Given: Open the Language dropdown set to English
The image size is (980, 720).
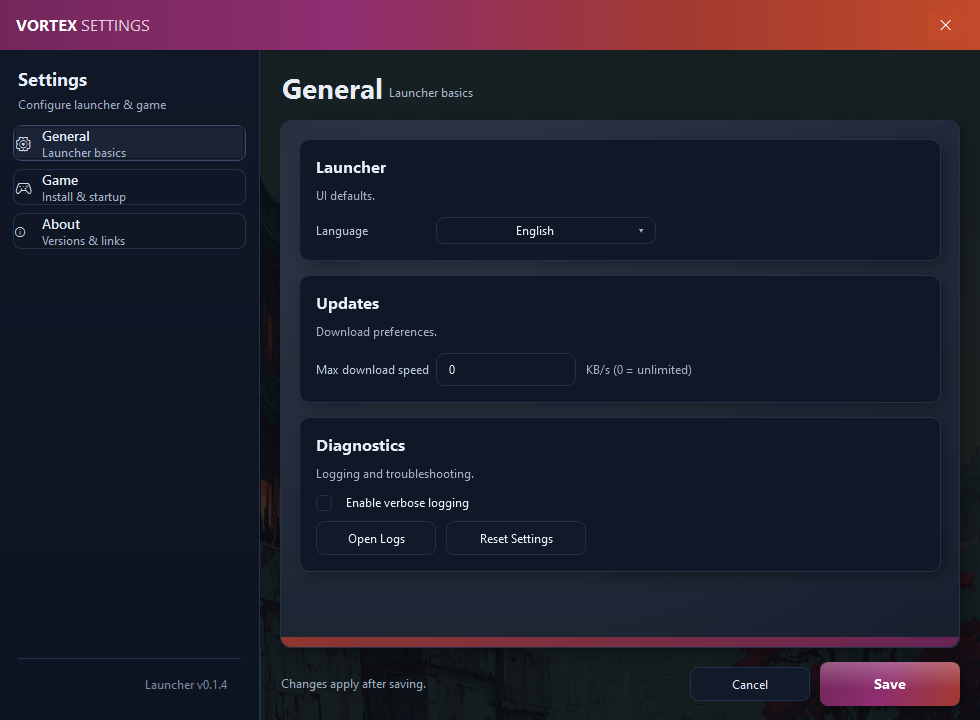Looking at the screenshot, I should [x=545, y=231].
